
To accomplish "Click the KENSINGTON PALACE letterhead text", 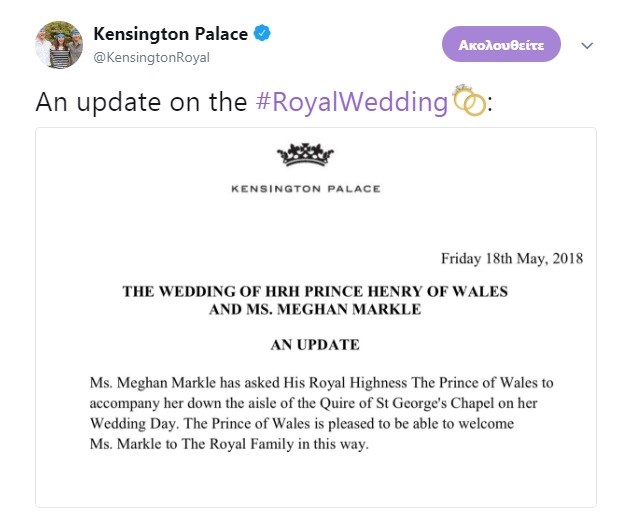I will click(x=305, y=188).
